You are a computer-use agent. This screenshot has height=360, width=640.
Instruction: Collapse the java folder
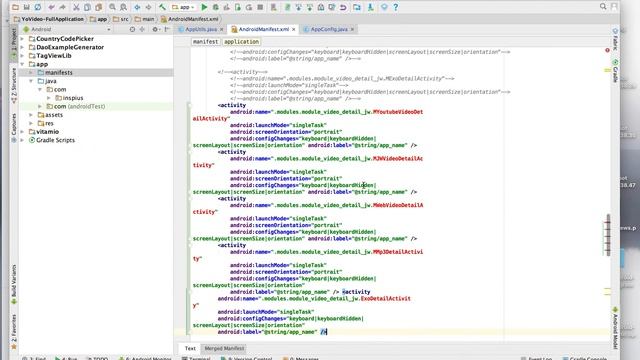[31, 81]
